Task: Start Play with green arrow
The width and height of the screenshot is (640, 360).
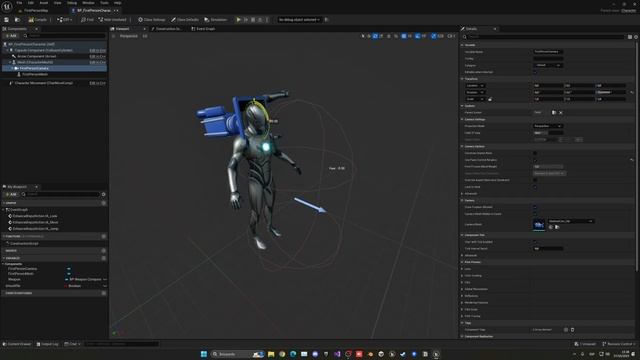Action: tap(238, 20)
